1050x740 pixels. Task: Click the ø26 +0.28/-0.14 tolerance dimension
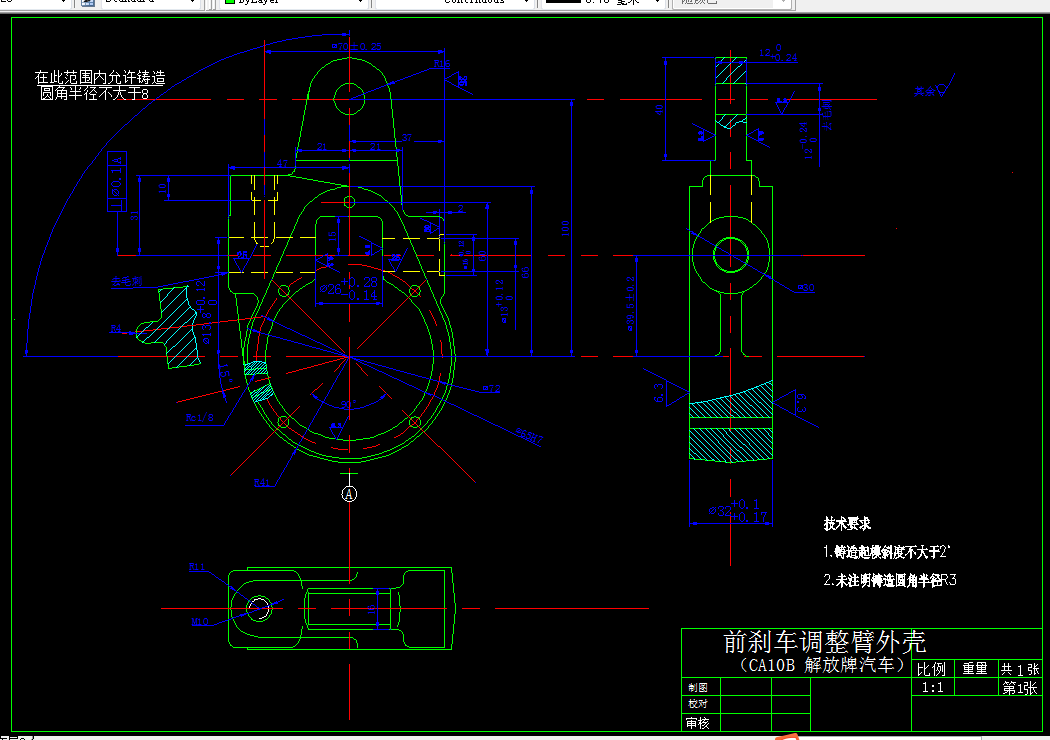[x=348, y=289]
